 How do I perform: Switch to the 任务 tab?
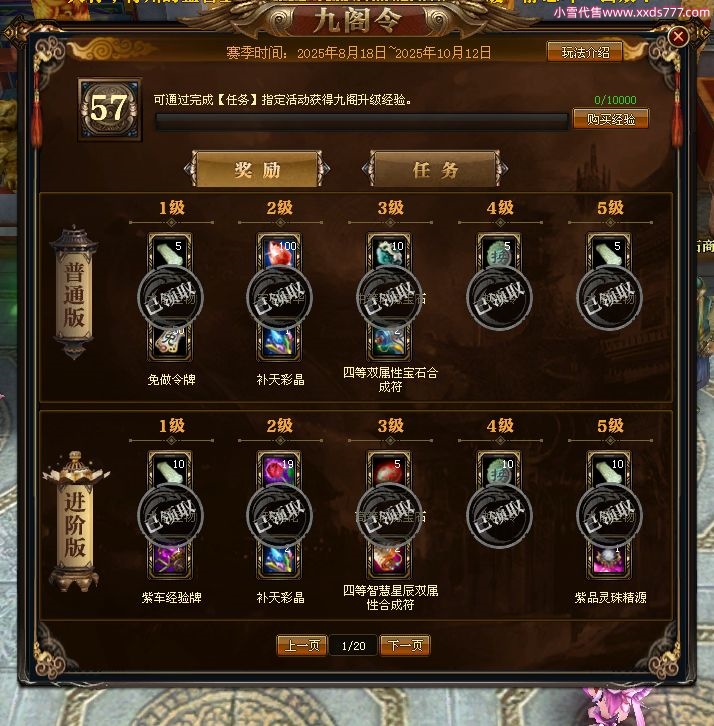pos(435,169)
